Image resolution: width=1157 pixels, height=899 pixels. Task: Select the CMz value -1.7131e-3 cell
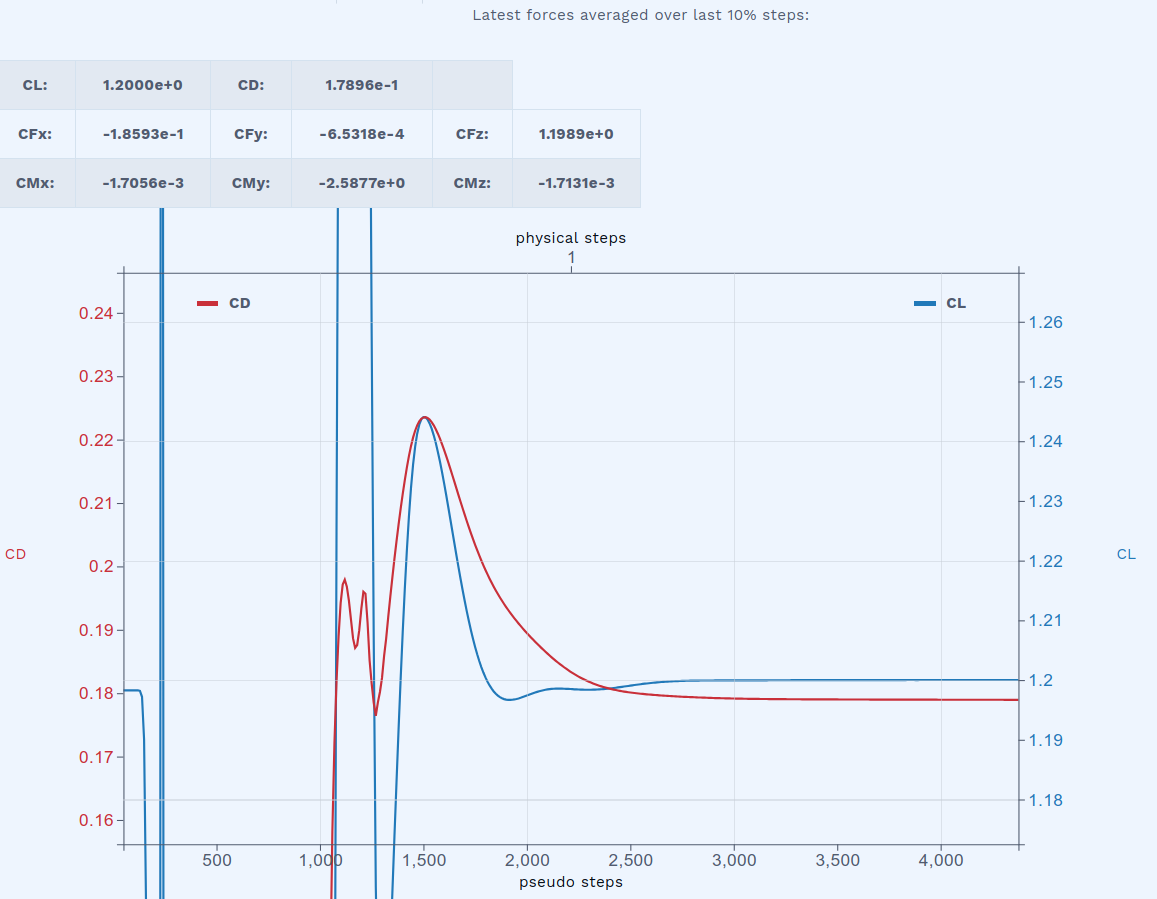pos(575,183)
